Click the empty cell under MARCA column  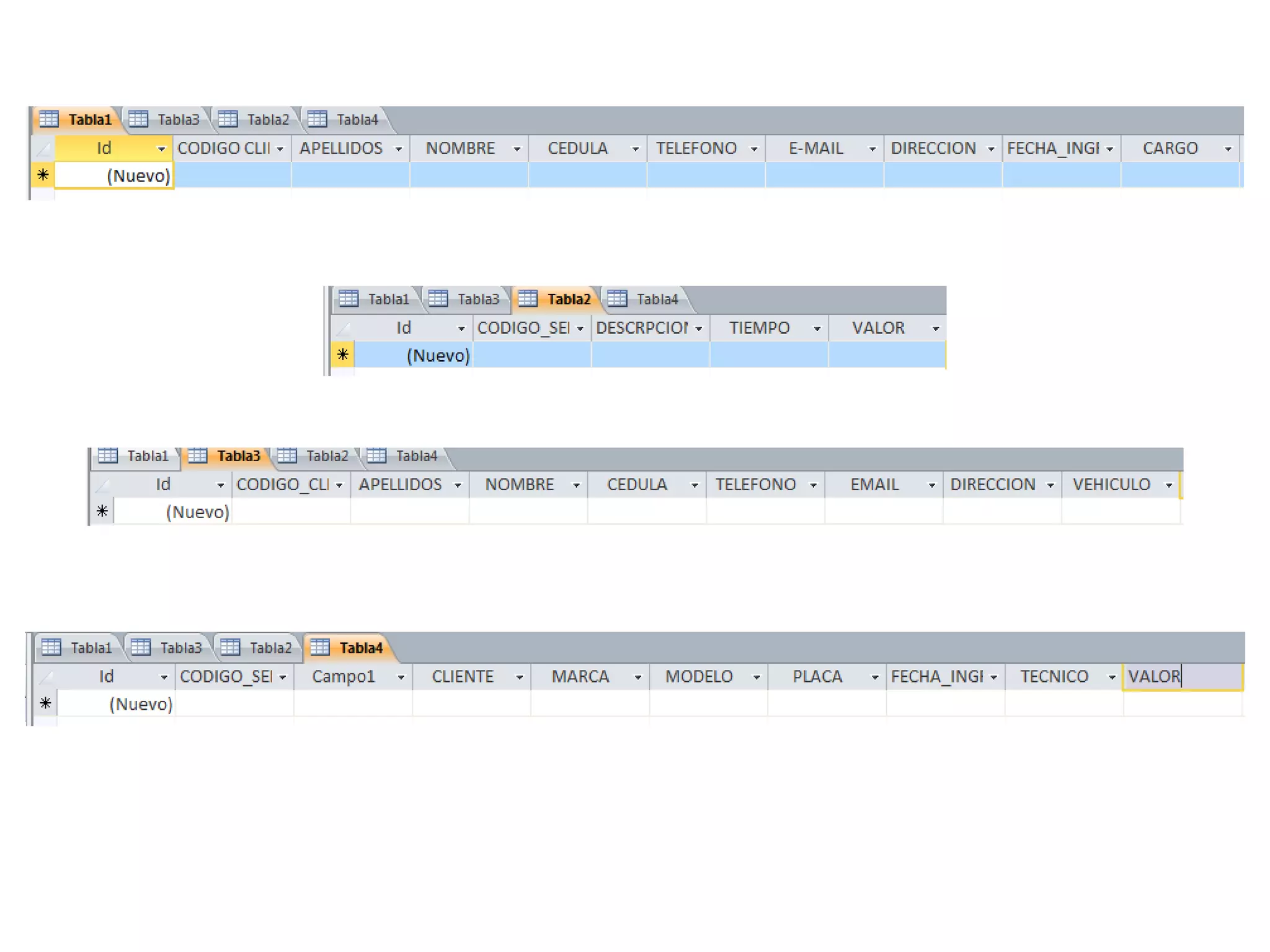coord(590,704)
